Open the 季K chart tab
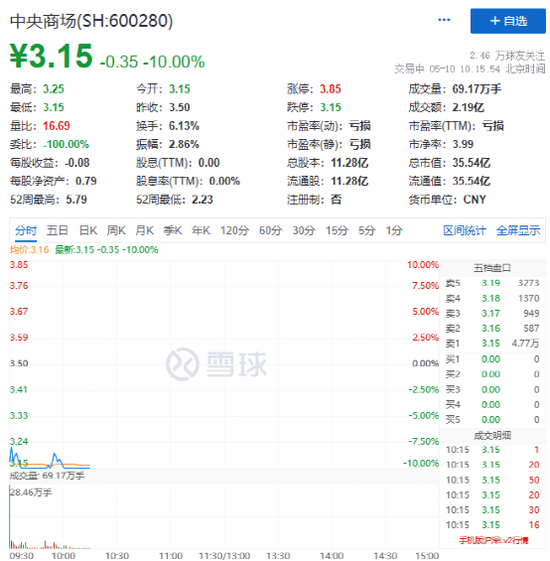This screenshot has width=550, height=561. pyautogui.click(x=172, y=230)
